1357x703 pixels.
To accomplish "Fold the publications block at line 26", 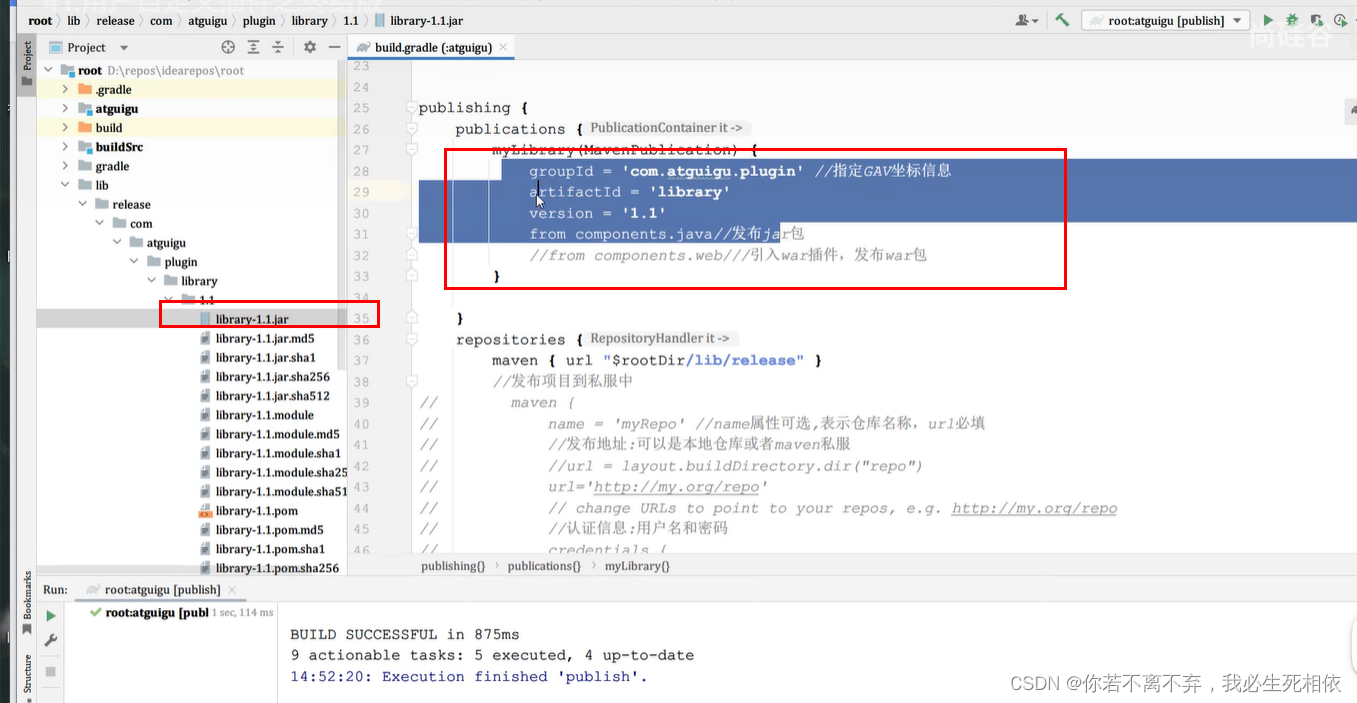I will point(411,129).
